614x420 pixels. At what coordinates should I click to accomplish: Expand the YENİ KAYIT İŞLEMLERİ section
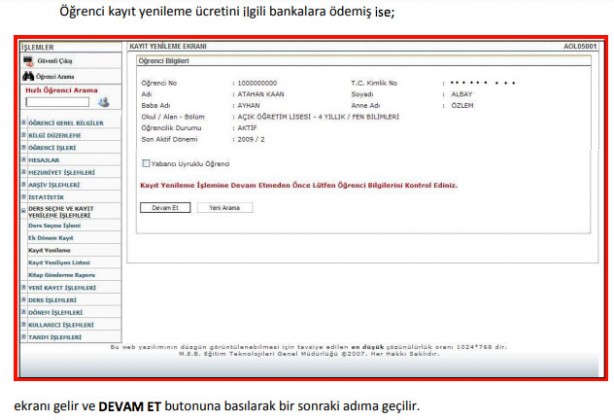(x=23, y=288)
